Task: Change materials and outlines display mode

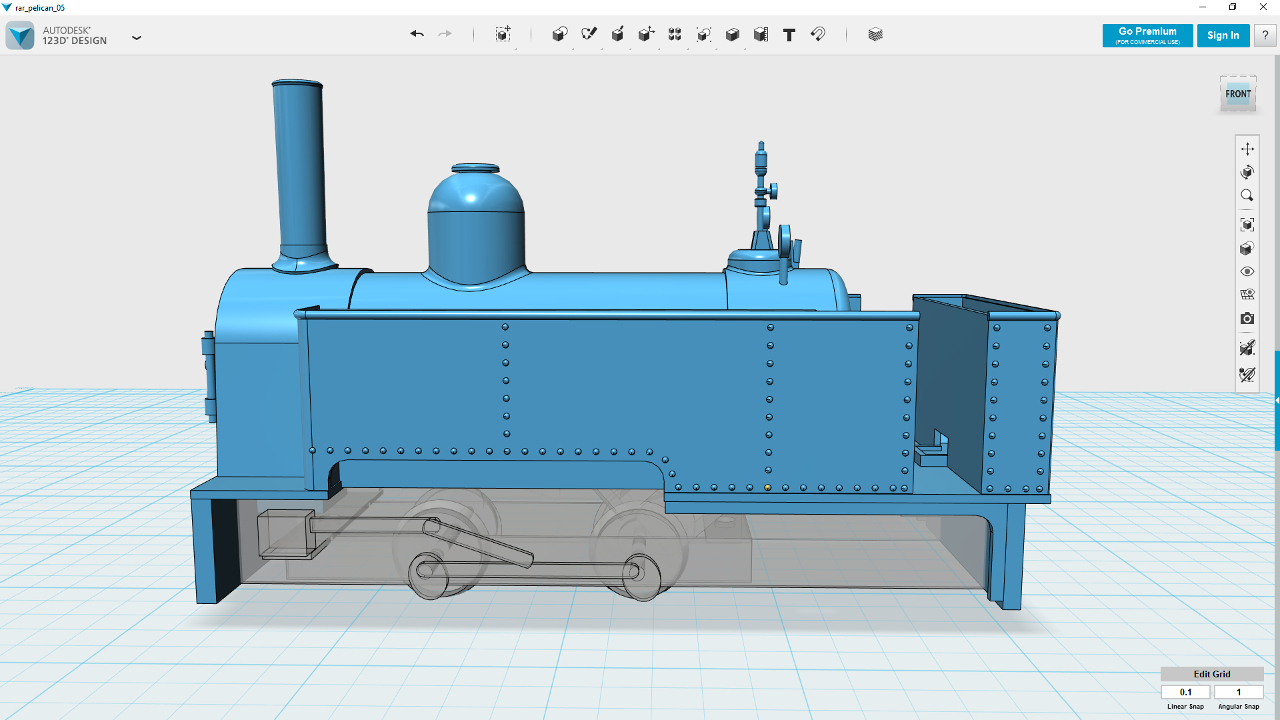Action: [1247, 249]
